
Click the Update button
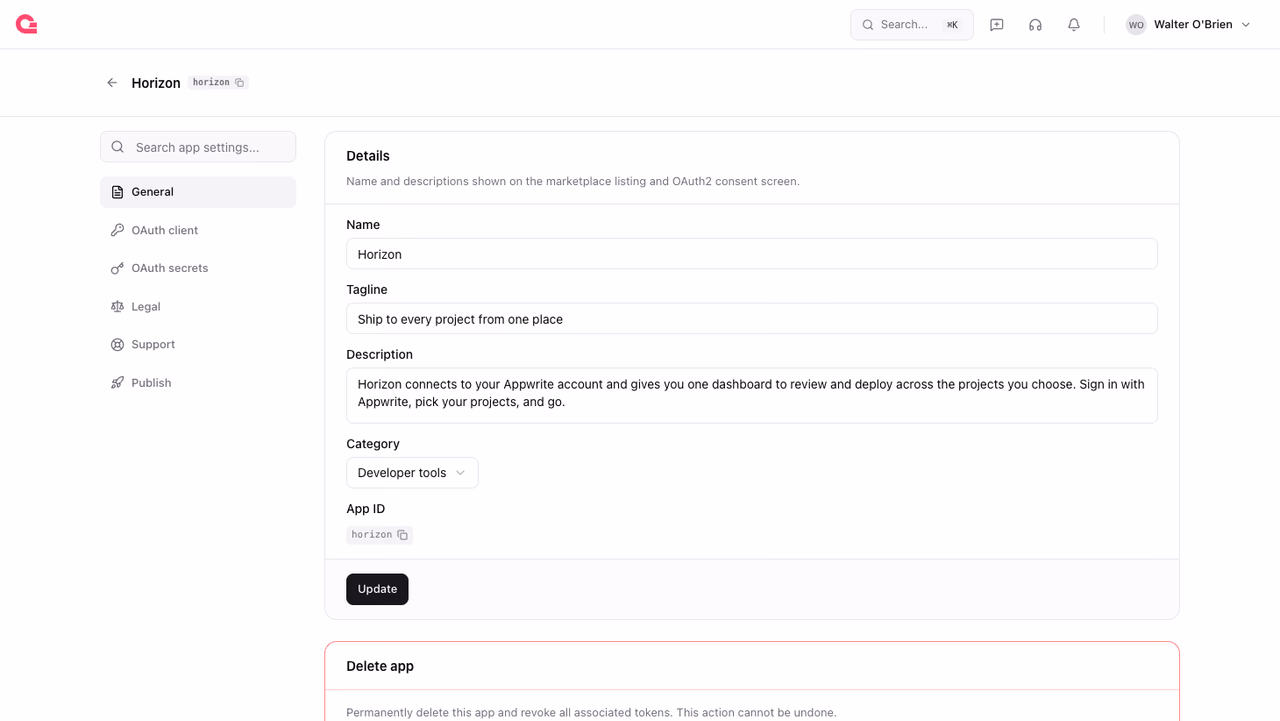pyautogui.click(x=377, y=589)
